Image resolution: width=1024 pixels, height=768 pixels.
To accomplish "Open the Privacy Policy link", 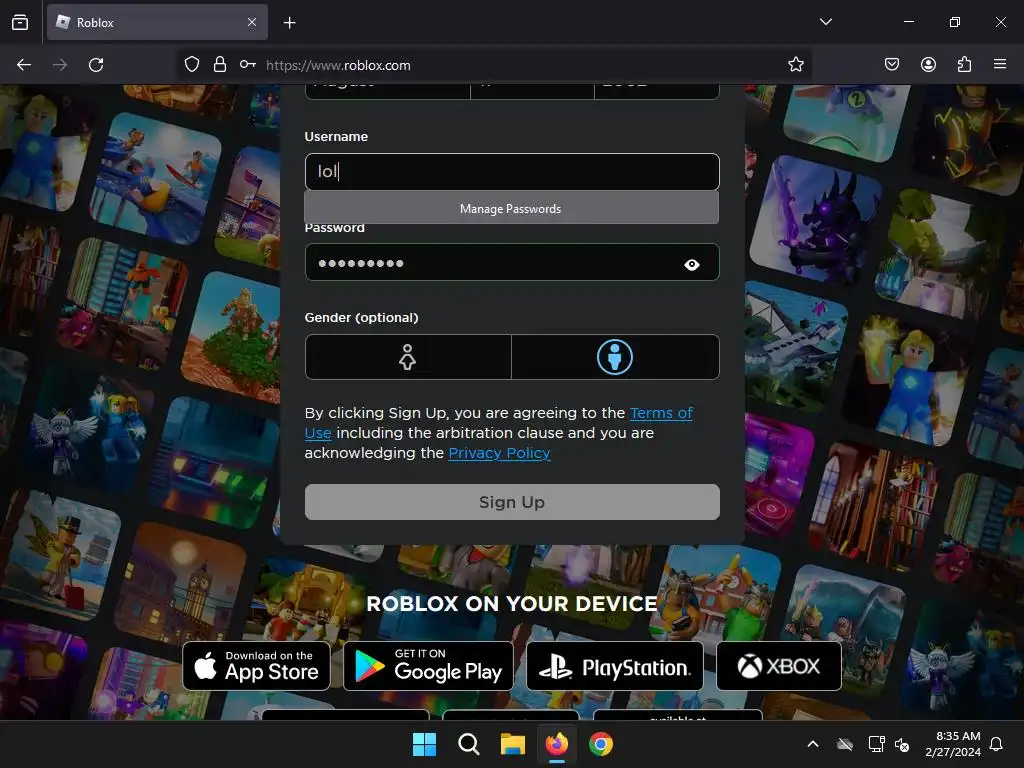I will point(499,453).
